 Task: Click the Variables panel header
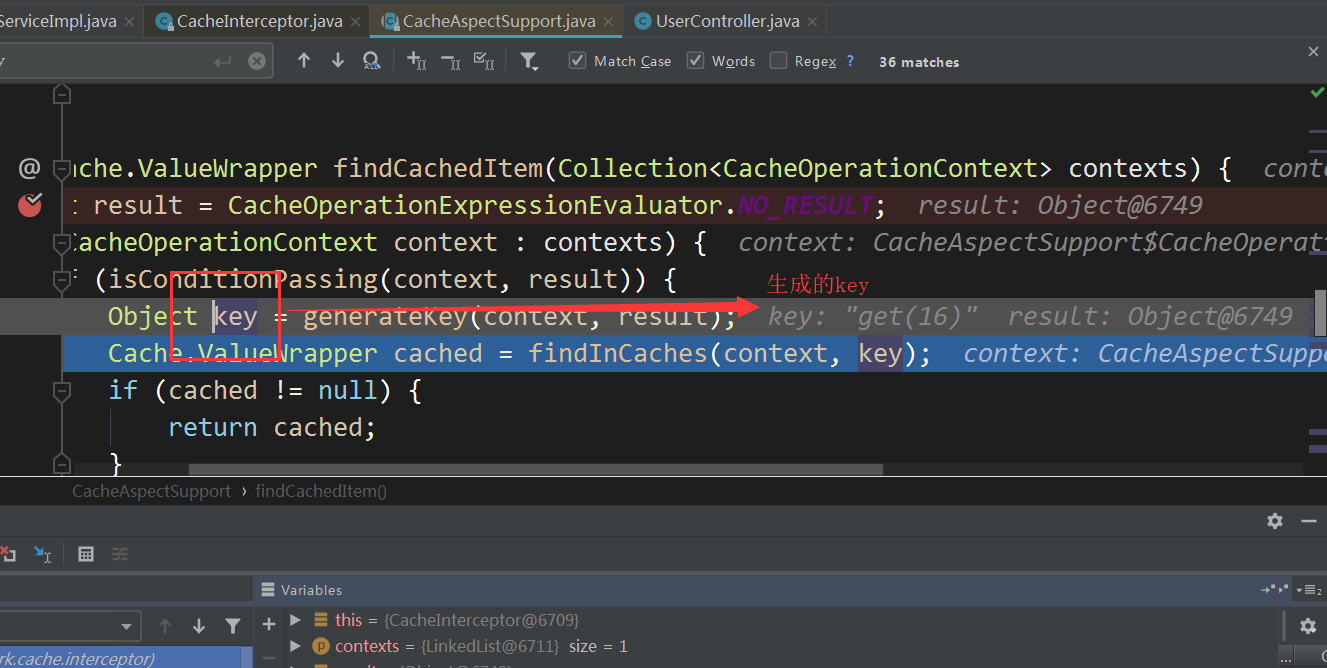[x=312, y=590]
